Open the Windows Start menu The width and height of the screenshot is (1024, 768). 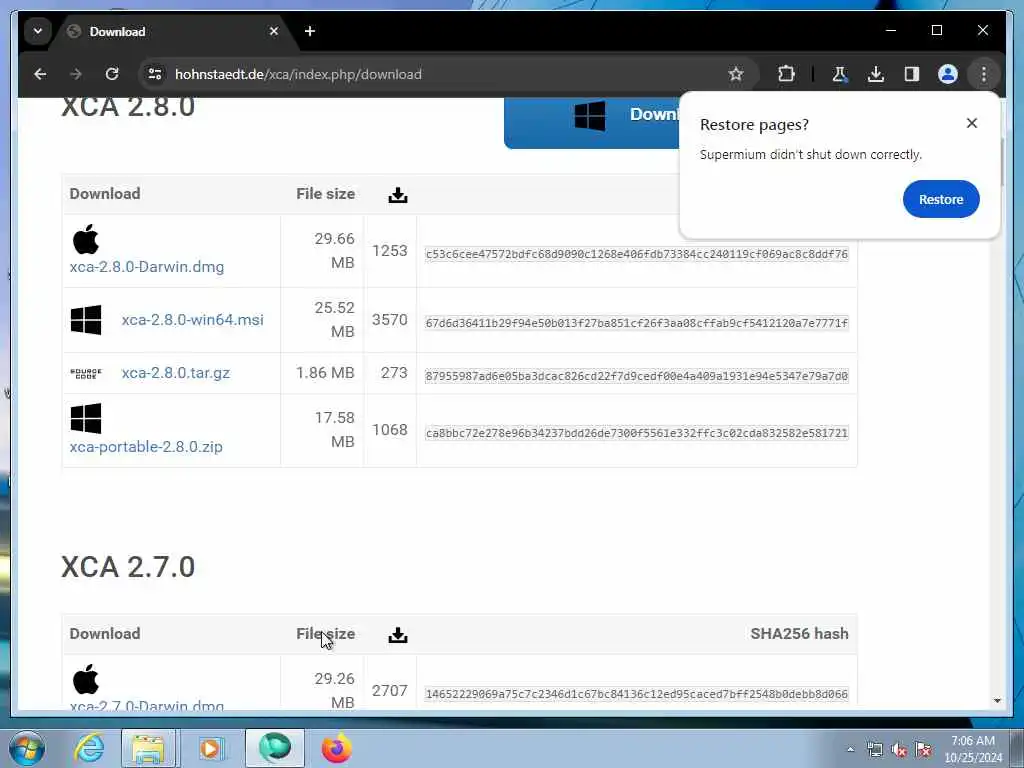point(27,748)
